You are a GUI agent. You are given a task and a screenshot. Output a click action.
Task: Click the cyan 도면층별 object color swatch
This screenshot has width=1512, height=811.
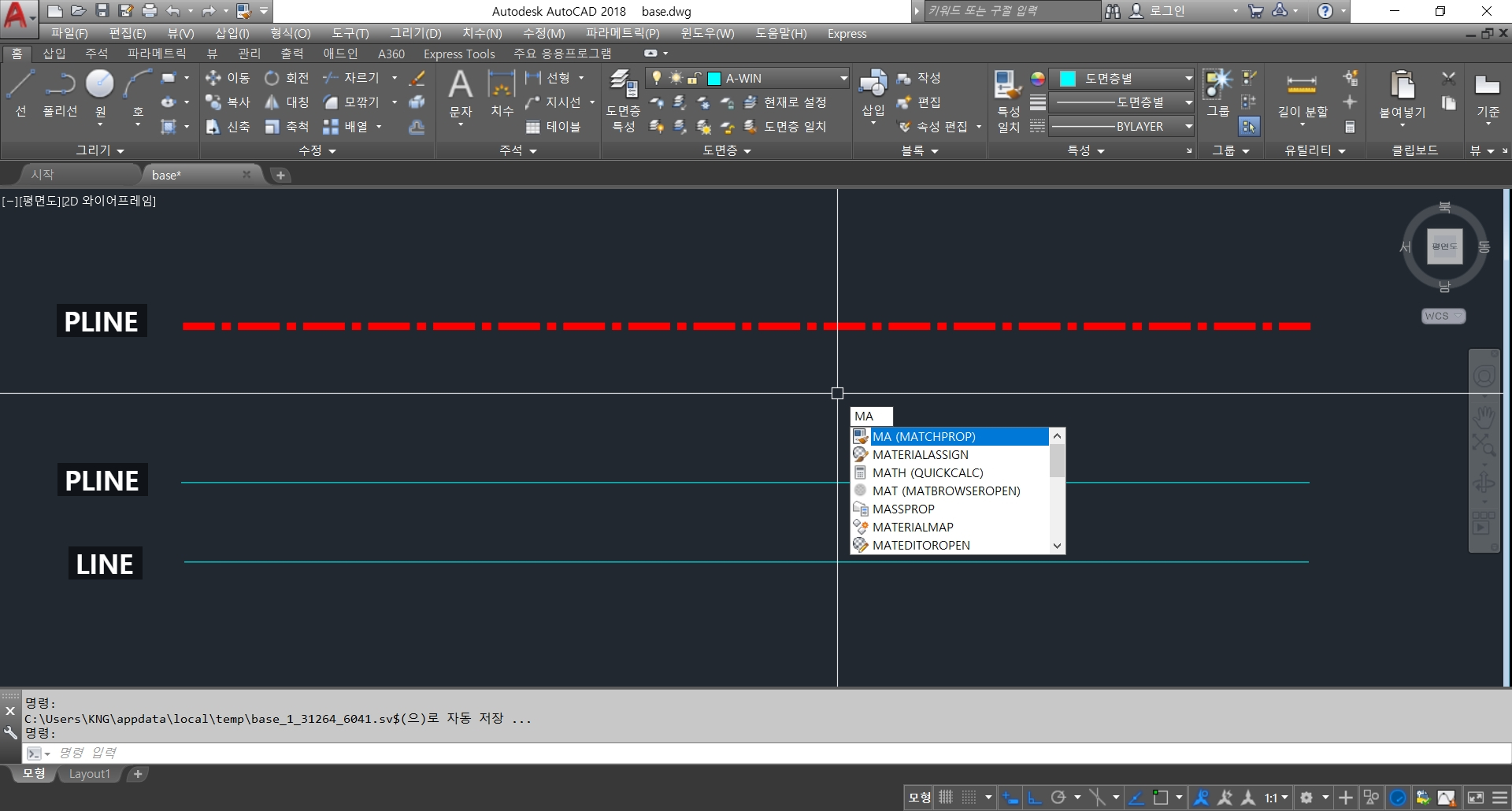pyautogui.click(x=1068, y=78)
